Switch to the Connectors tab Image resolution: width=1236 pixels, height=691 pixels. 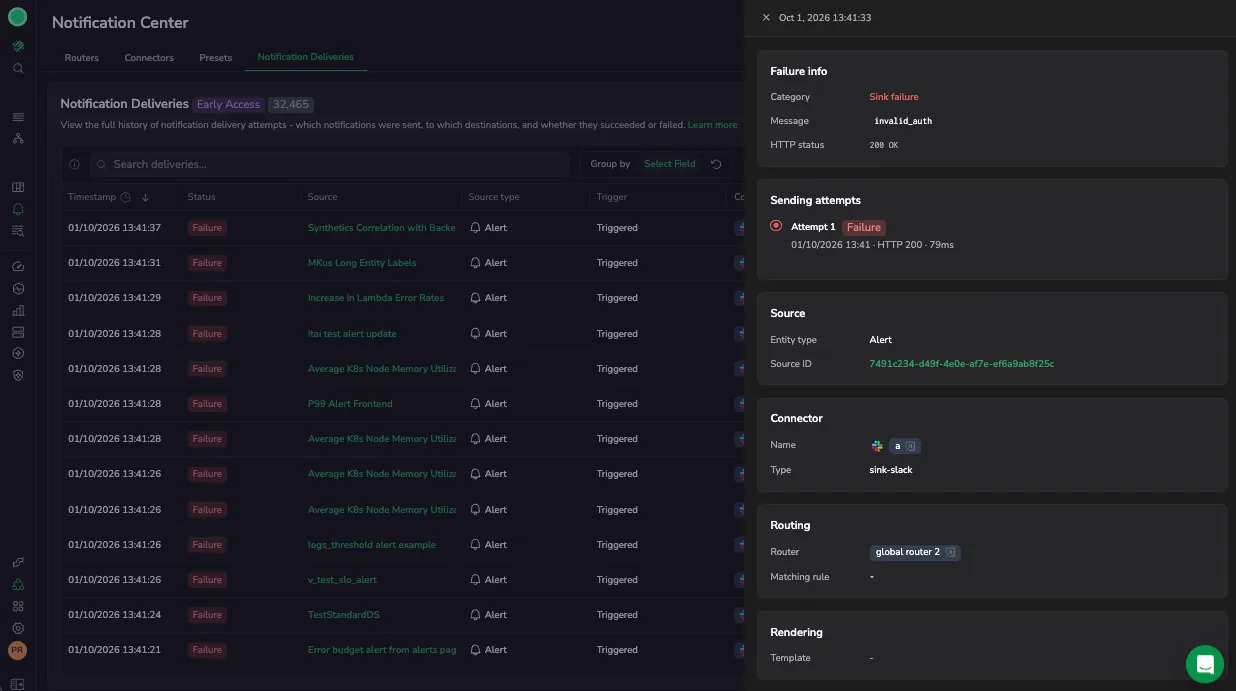(149, 58)
